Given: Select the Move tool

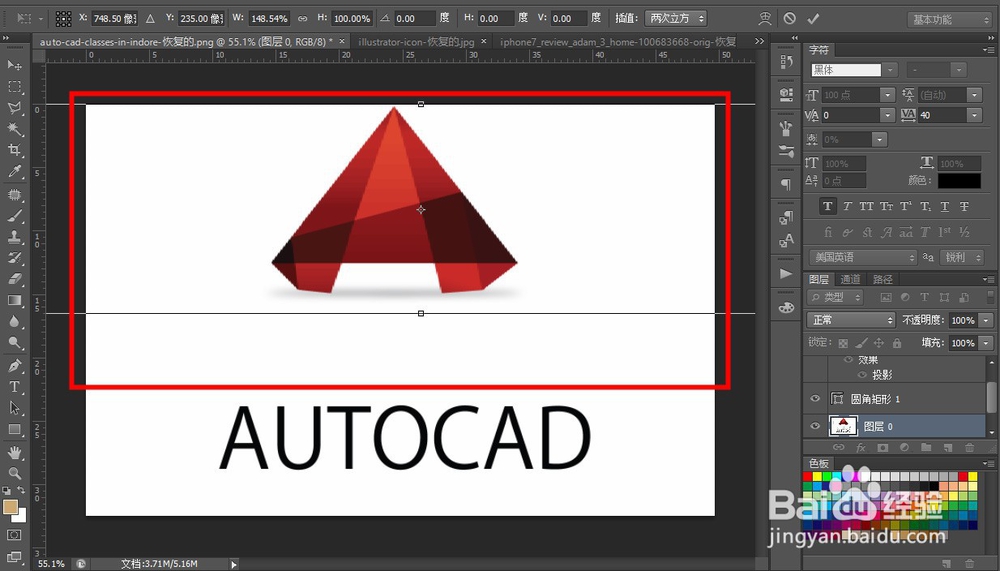Looking at the screenshot, I should 14,65.
